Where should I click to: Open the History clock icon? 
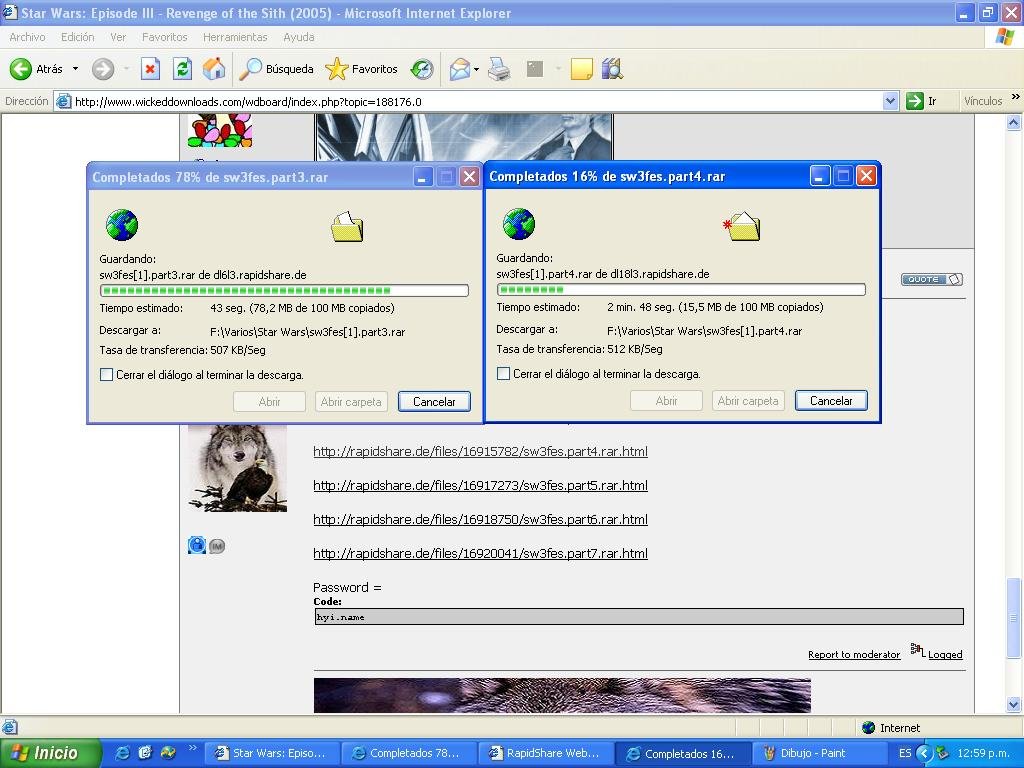pyautogui.click(x=422, y=69)
